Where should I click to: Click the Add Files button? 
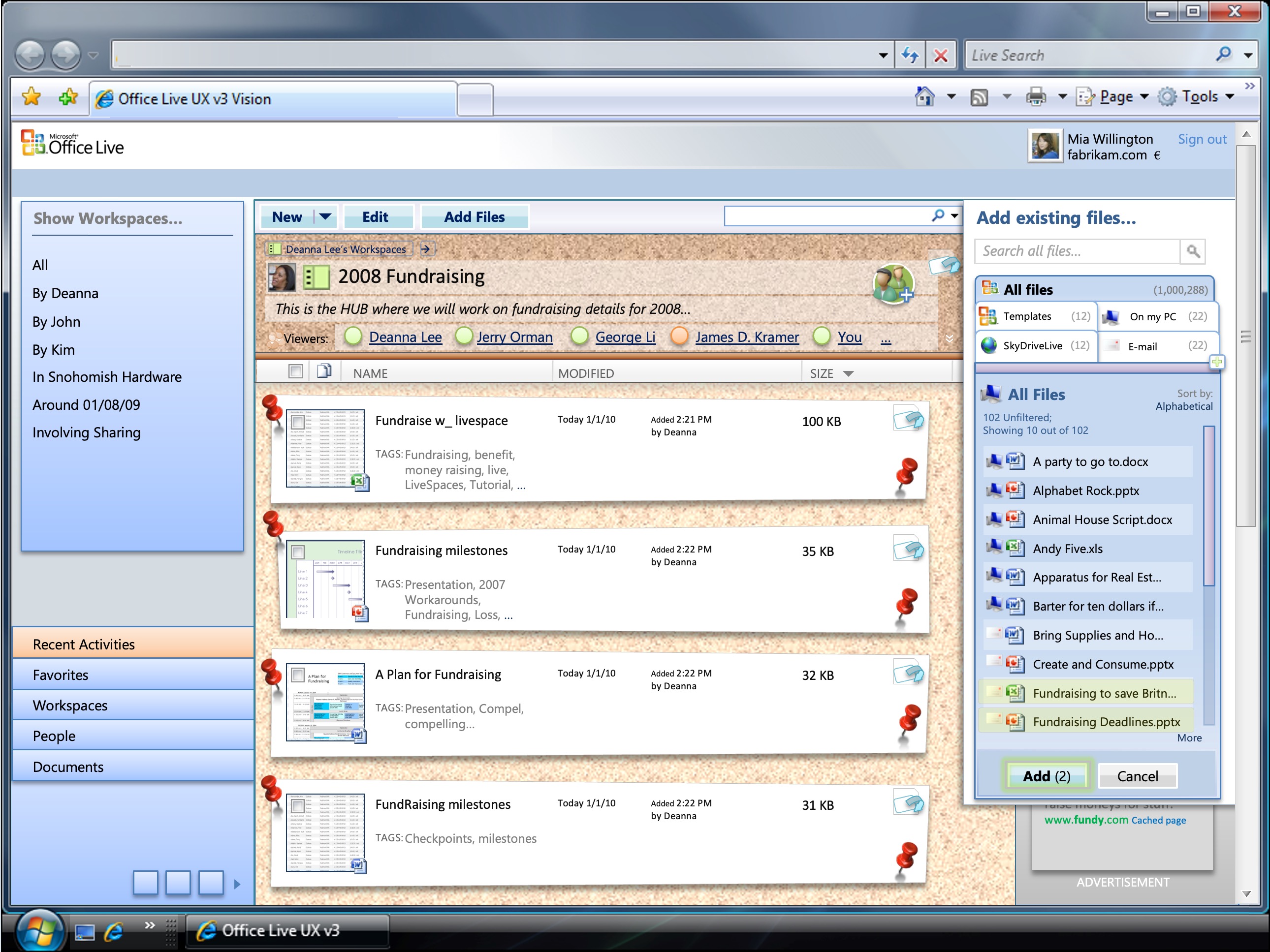pos(474,217)
